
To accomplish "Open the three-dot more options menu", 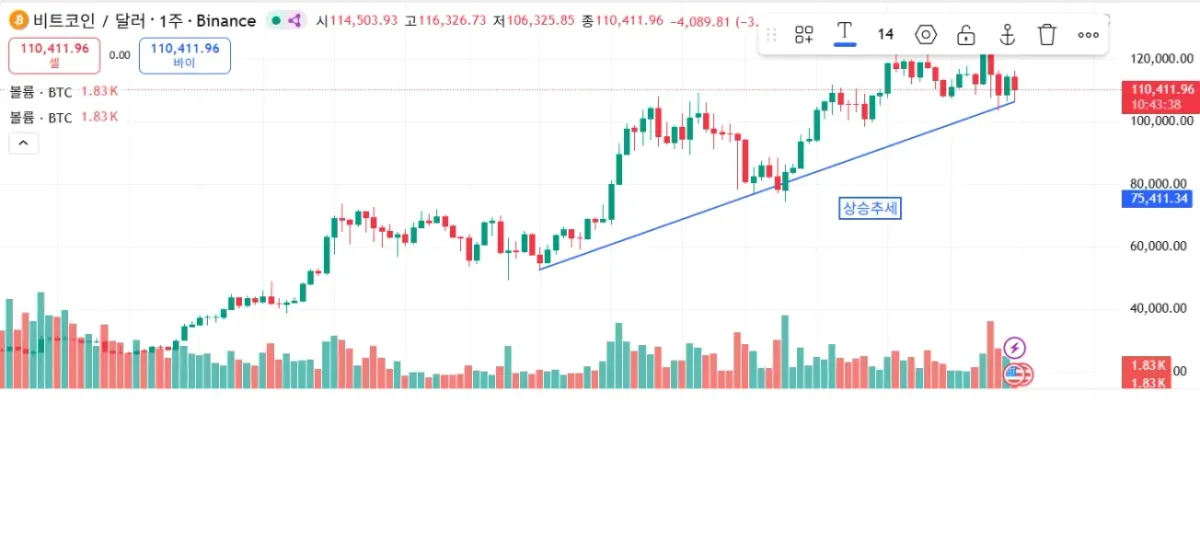I will pyautogui.click(x=1088, y=35).
